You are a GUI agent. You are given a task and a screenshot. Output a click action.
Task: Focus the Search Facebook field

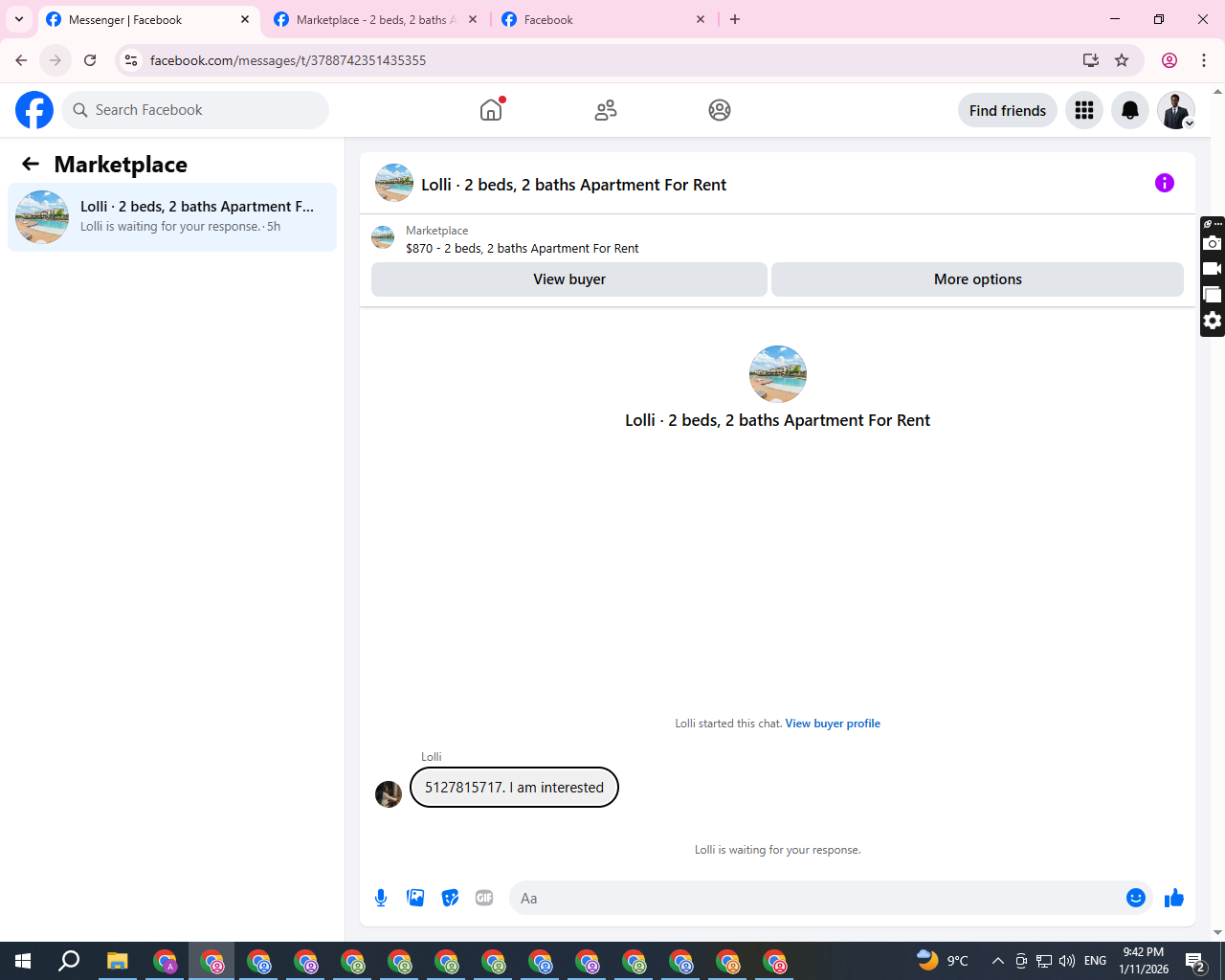click(x=195, y=110)
